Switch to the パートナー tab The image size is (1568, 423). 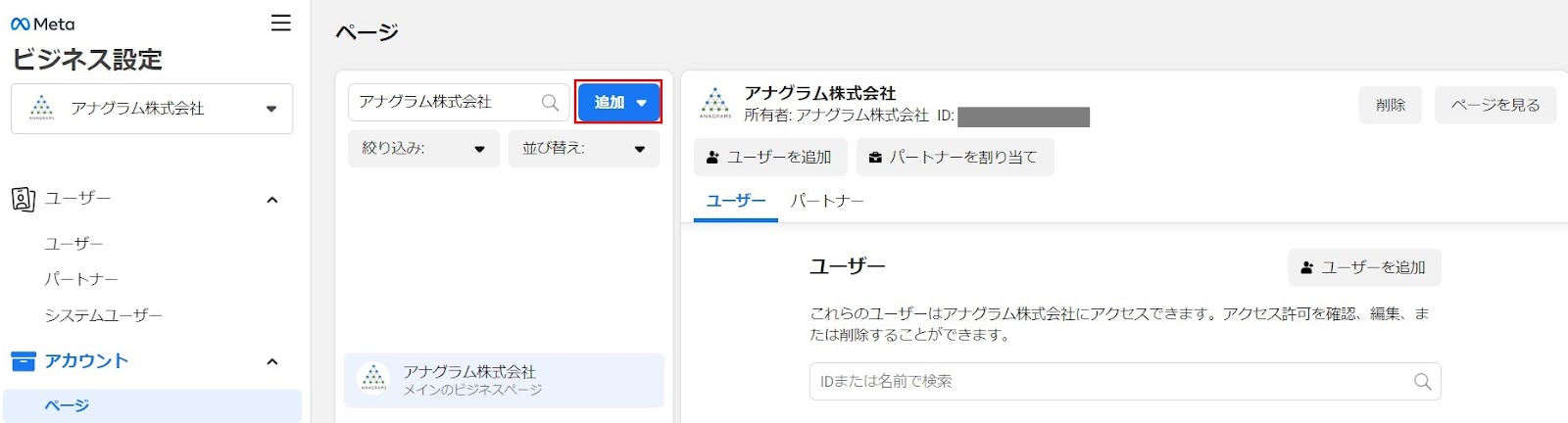click(827, 201)
